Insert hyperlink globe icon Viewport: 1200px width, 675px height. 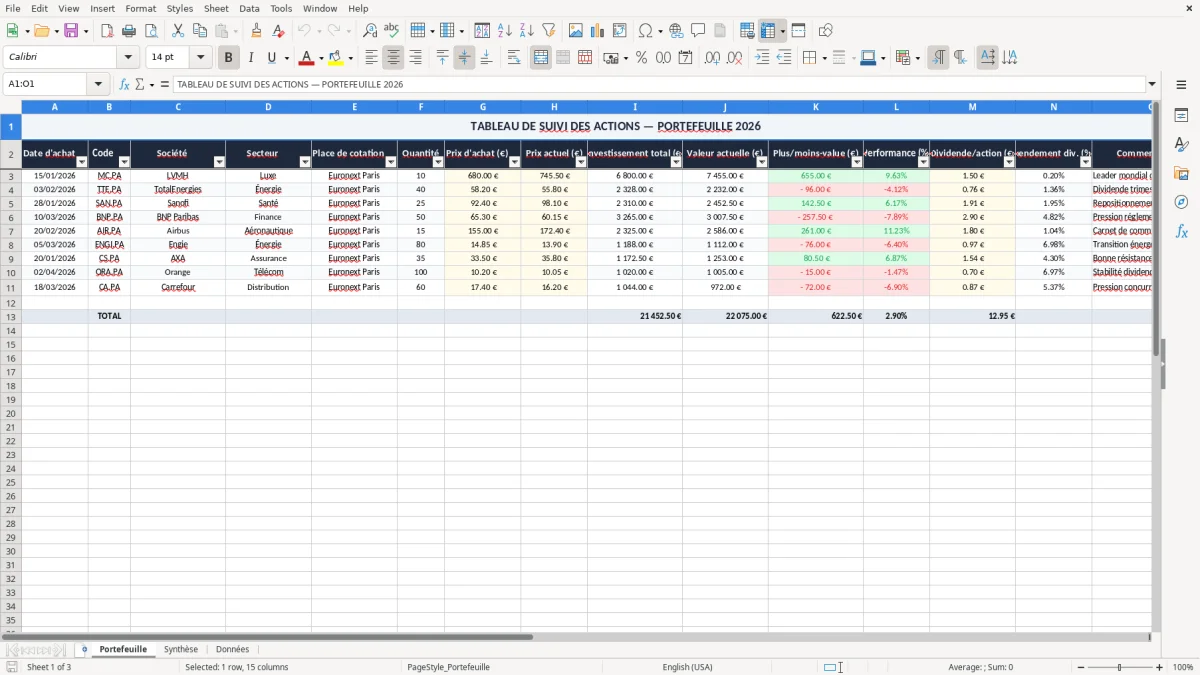click(x=677, y=31)
